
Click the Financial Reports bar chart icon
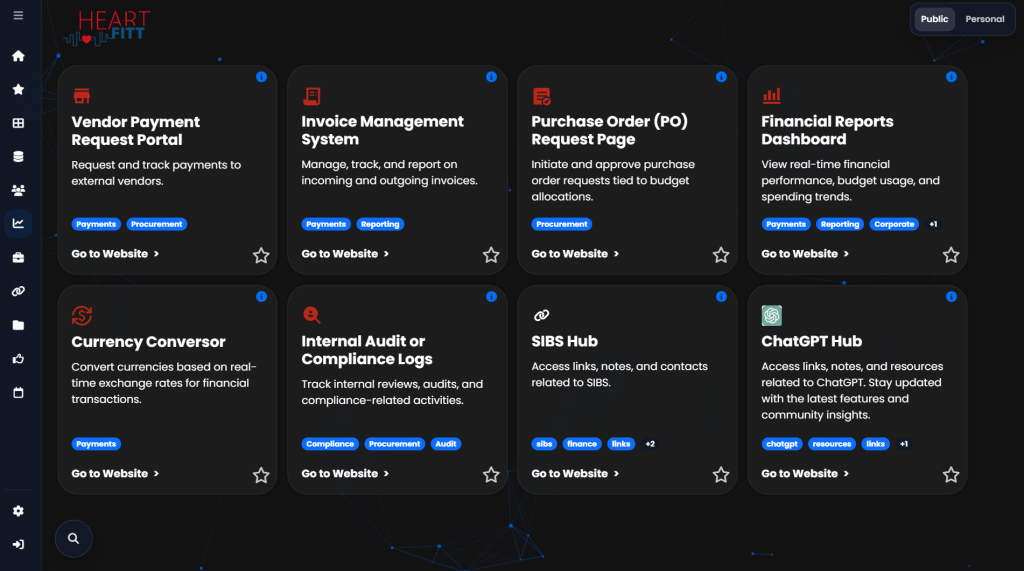pyautogui.click(x=771, y=96)
